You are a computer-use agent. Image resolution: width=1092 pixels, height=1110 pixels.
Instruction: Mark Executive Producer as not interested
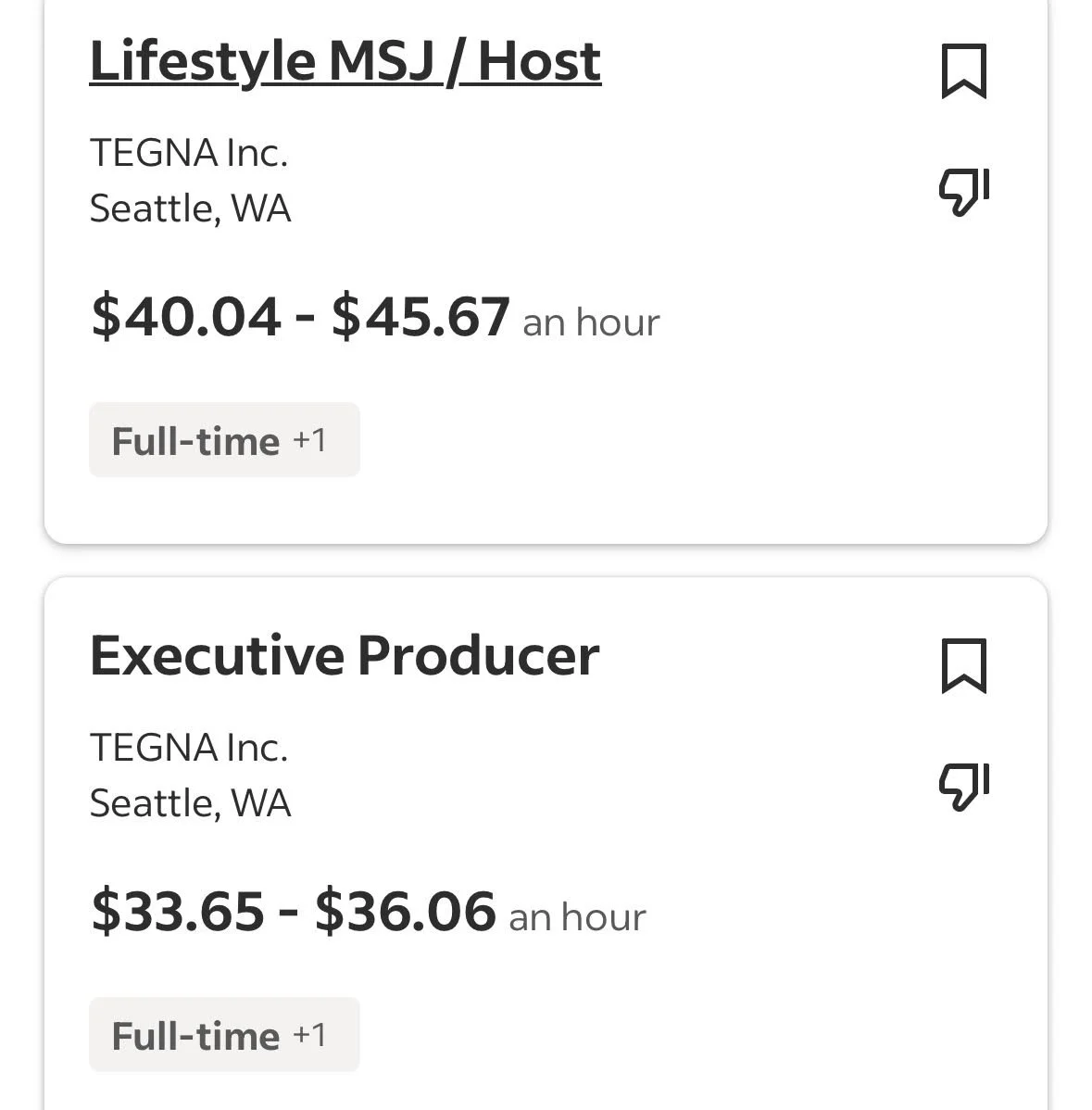[x=963, y=787]
